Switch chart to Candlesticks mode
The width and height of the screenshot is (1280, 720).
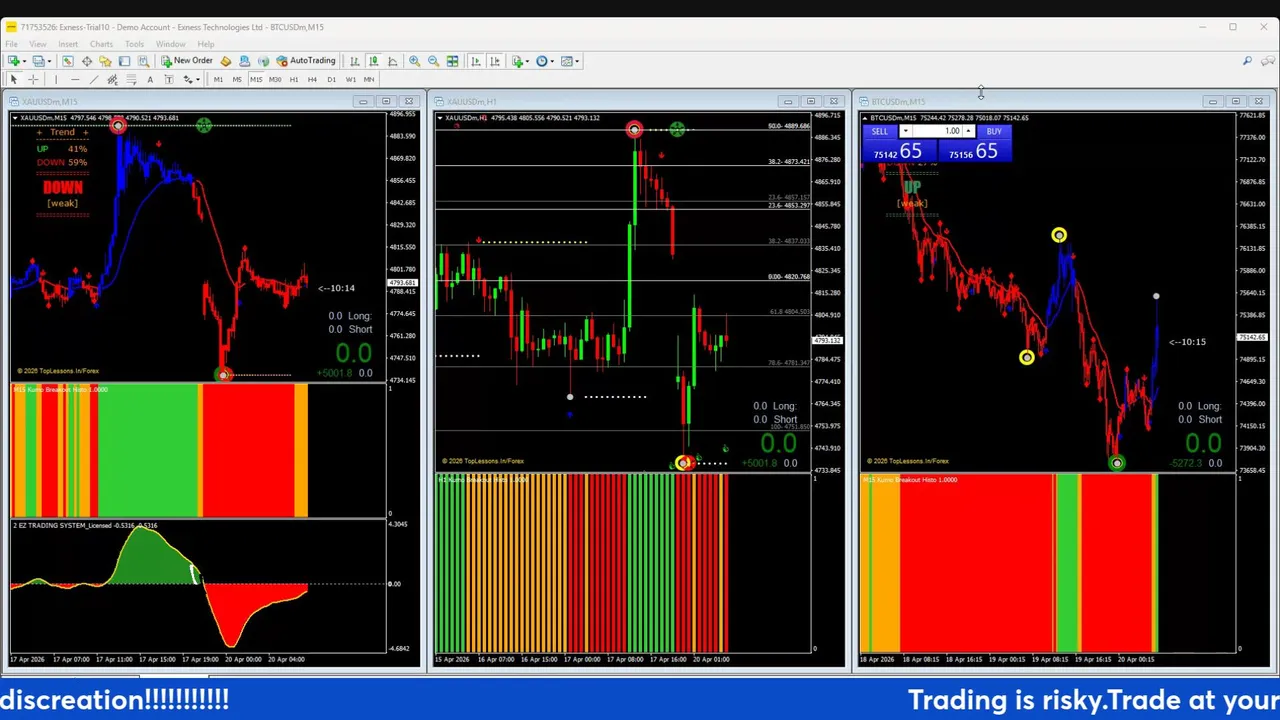(374, 61)
